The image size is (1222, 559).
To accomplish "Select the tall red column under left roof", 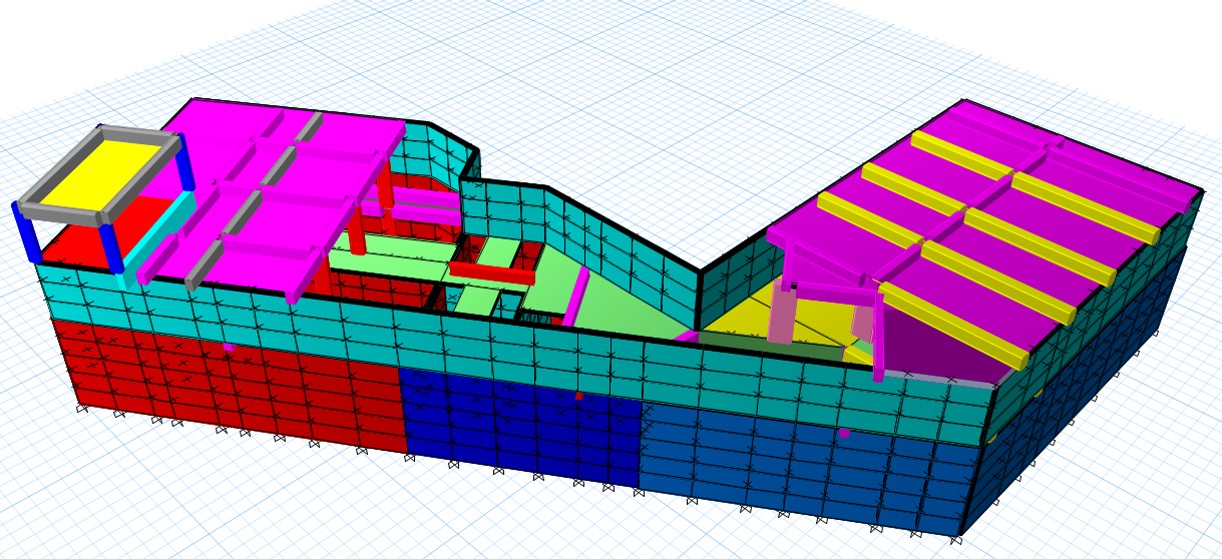I will coord(386,195).
